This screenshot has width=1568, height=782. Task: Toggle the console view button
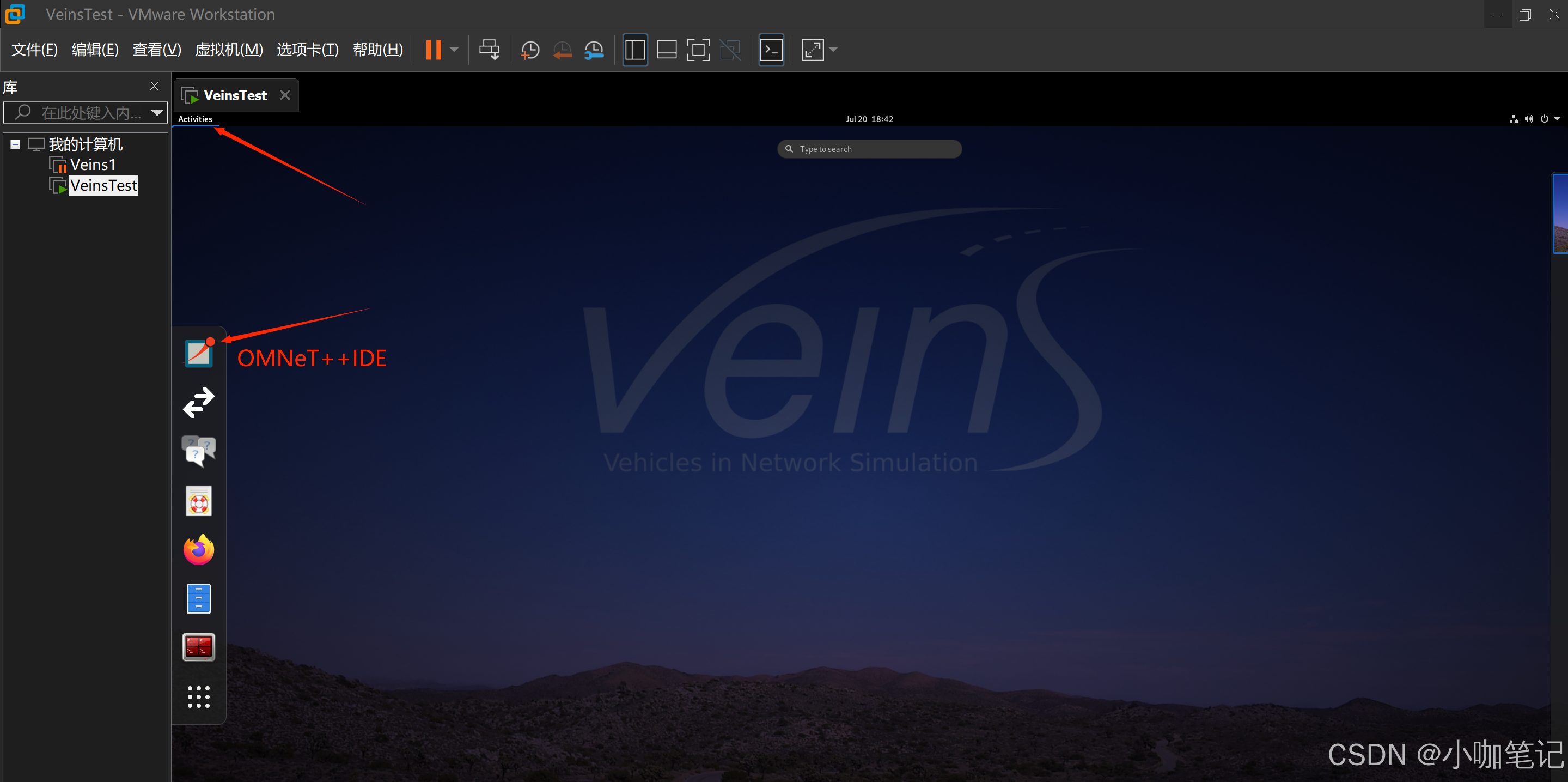tap(771, 50)
